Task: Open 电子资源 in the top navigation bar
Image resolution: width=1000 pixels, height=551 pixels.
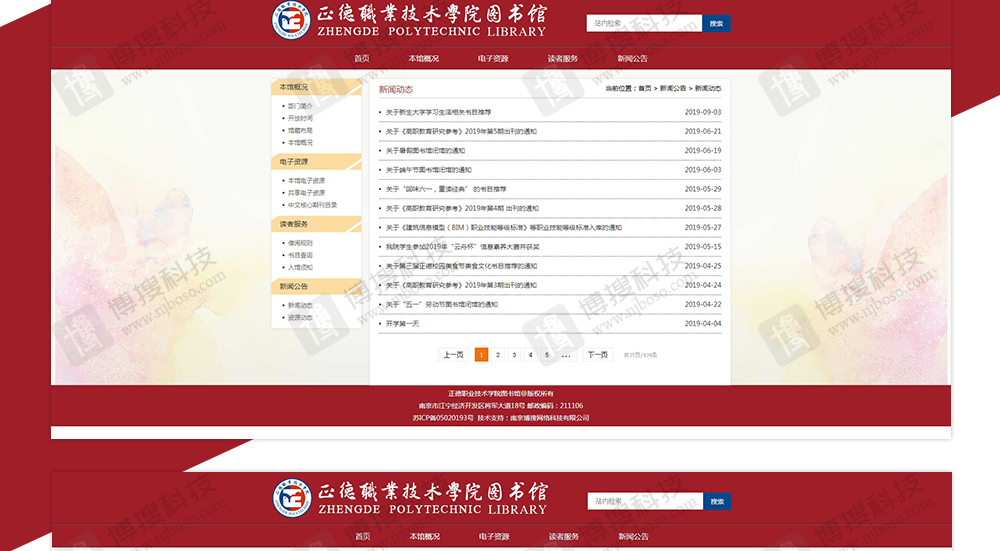Action: point(493,58)
